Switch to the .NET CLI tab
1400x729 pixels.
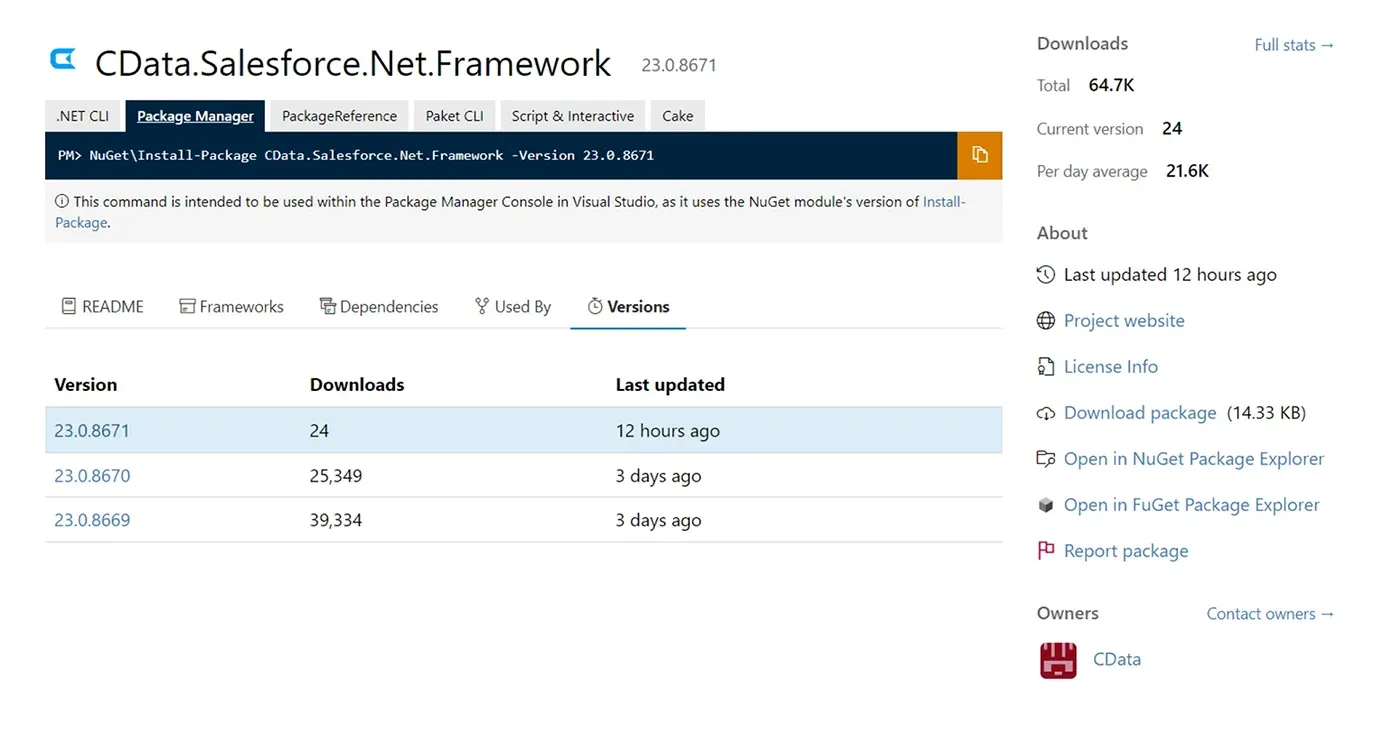(83, 115)
